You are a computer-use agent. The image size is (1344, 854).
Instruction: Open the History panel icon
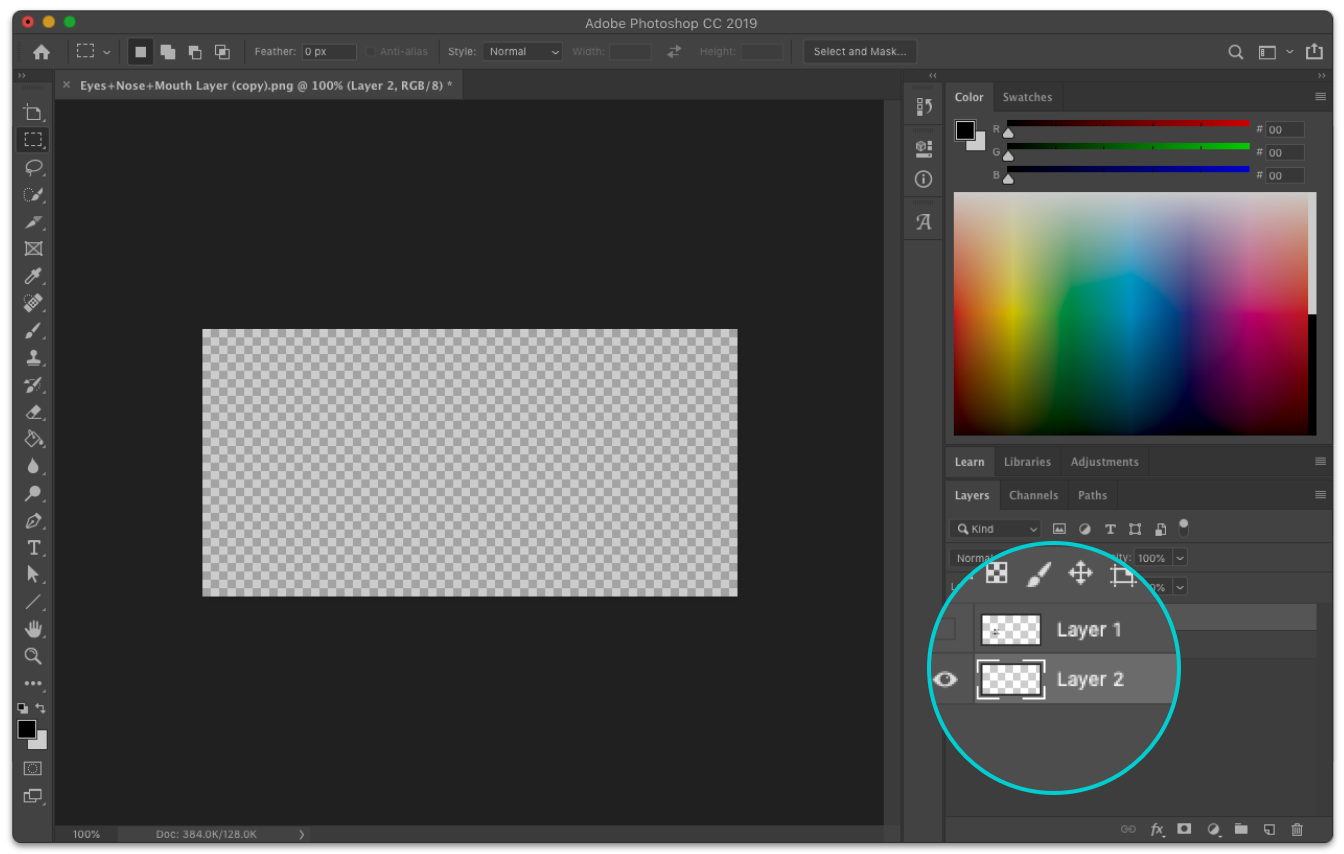(923, 107)
